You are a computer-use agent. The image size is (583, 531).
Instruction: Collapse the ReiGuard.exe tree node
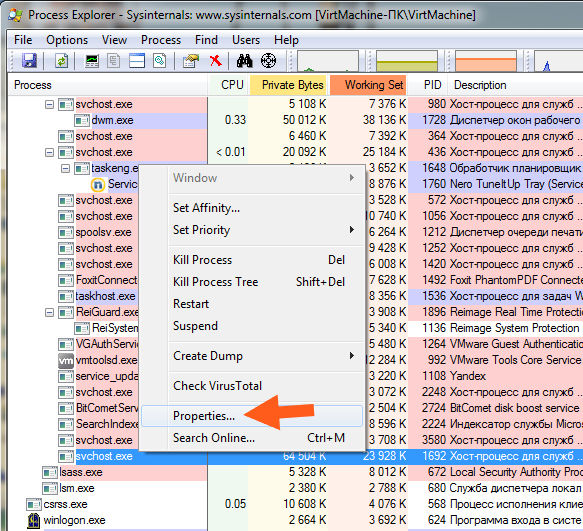pos(49,312)
